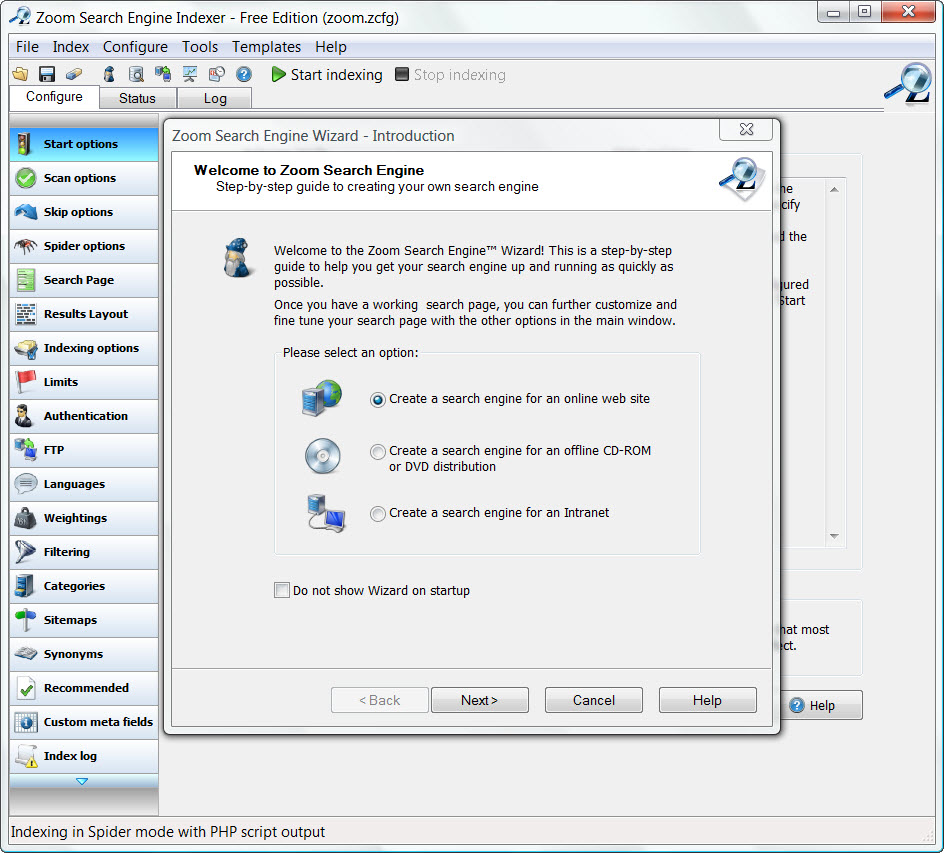Open Indexing options in the sidebar
The height and width of the screenshot is (853, 944).
[84, 348]
